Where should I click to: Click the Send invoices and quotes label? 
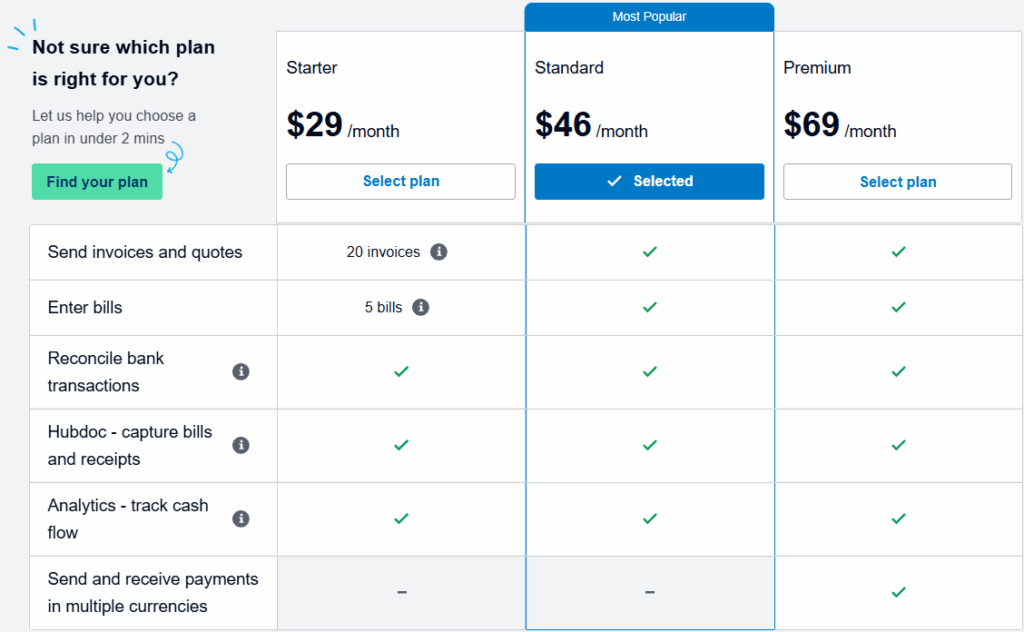coord(145,252)
